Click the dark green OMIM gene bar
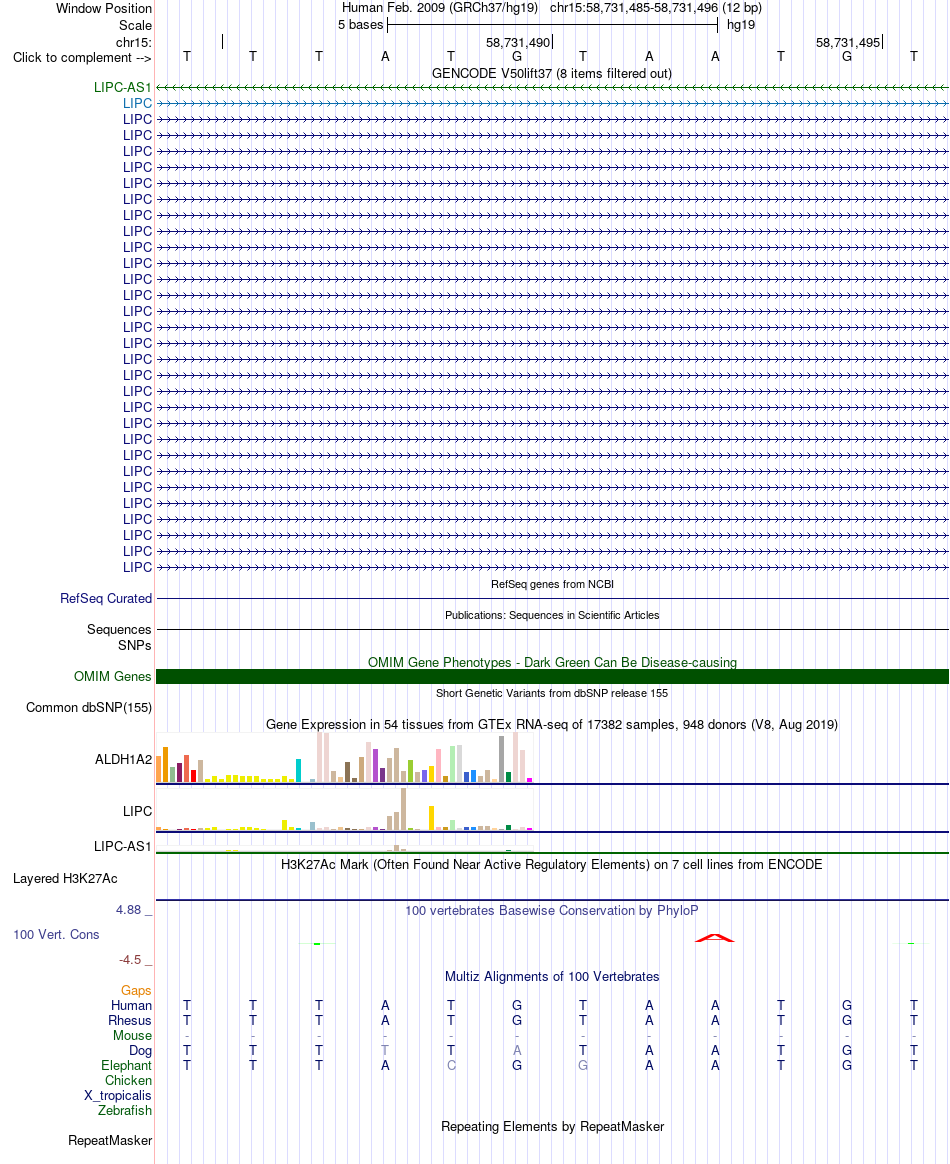The image size is (950, 1164). (552, 676)
